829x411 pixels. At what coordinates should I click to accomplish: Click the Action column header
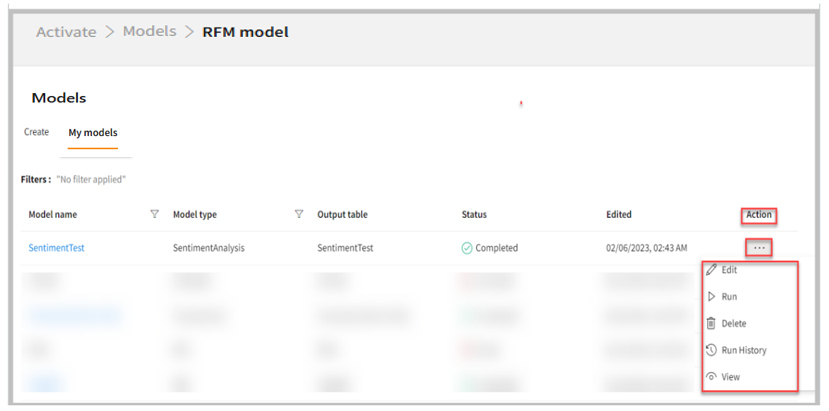tap(759, 215)
